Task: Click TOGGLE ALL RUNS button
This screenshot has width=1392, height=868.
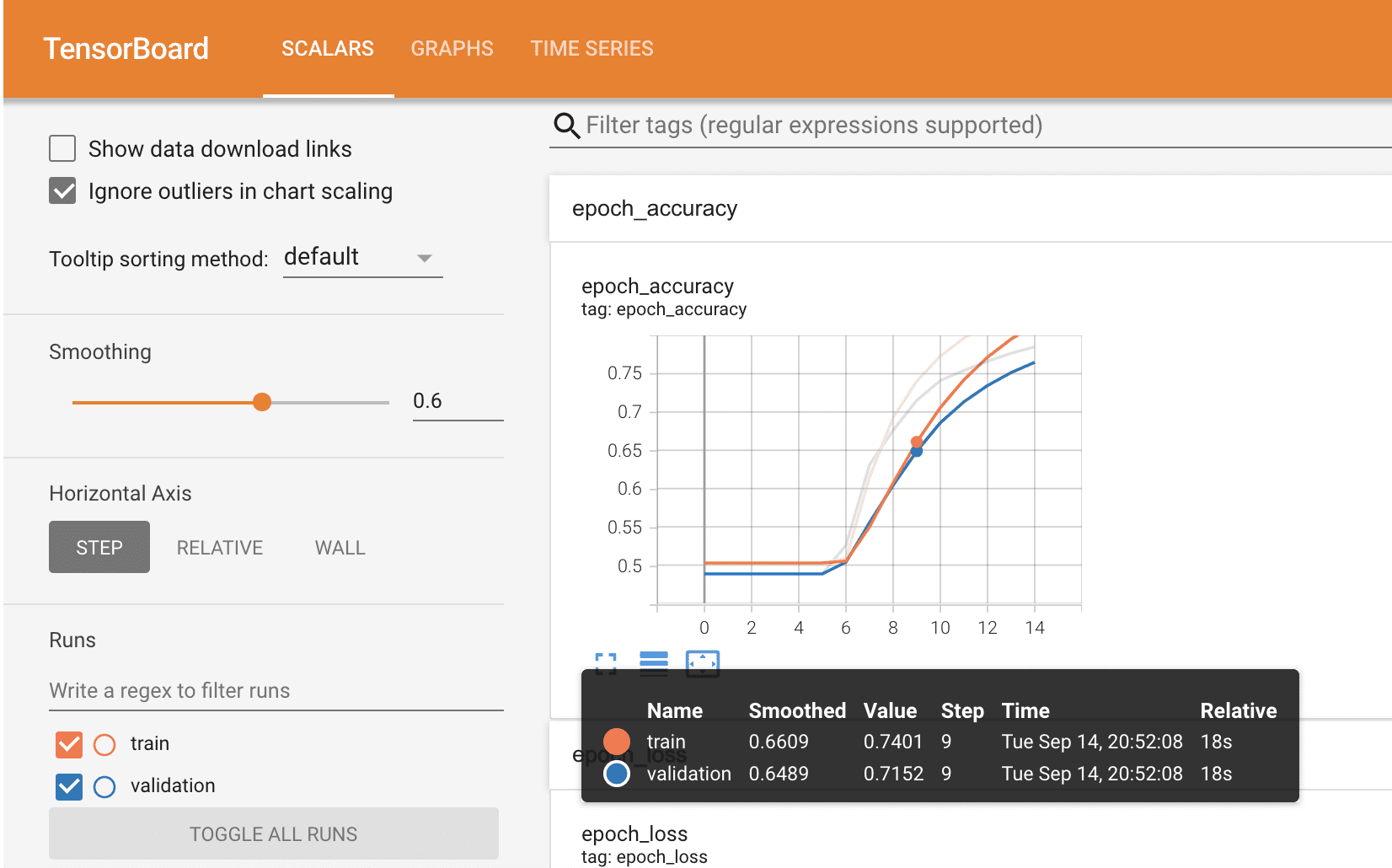Action: [274, 834]
